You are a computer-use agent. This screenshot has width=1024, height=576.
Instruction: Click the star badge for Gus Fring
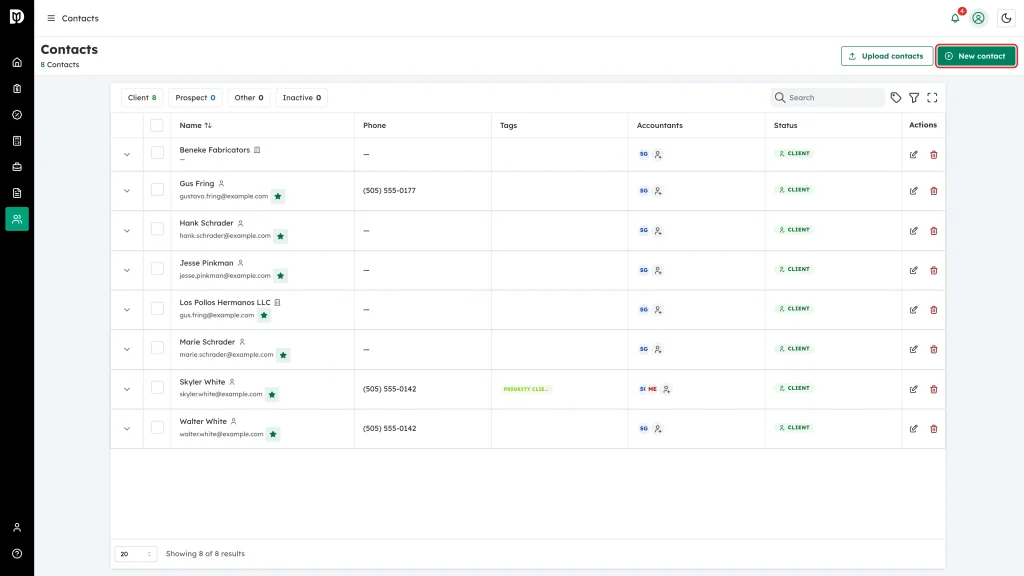[278, 197]
